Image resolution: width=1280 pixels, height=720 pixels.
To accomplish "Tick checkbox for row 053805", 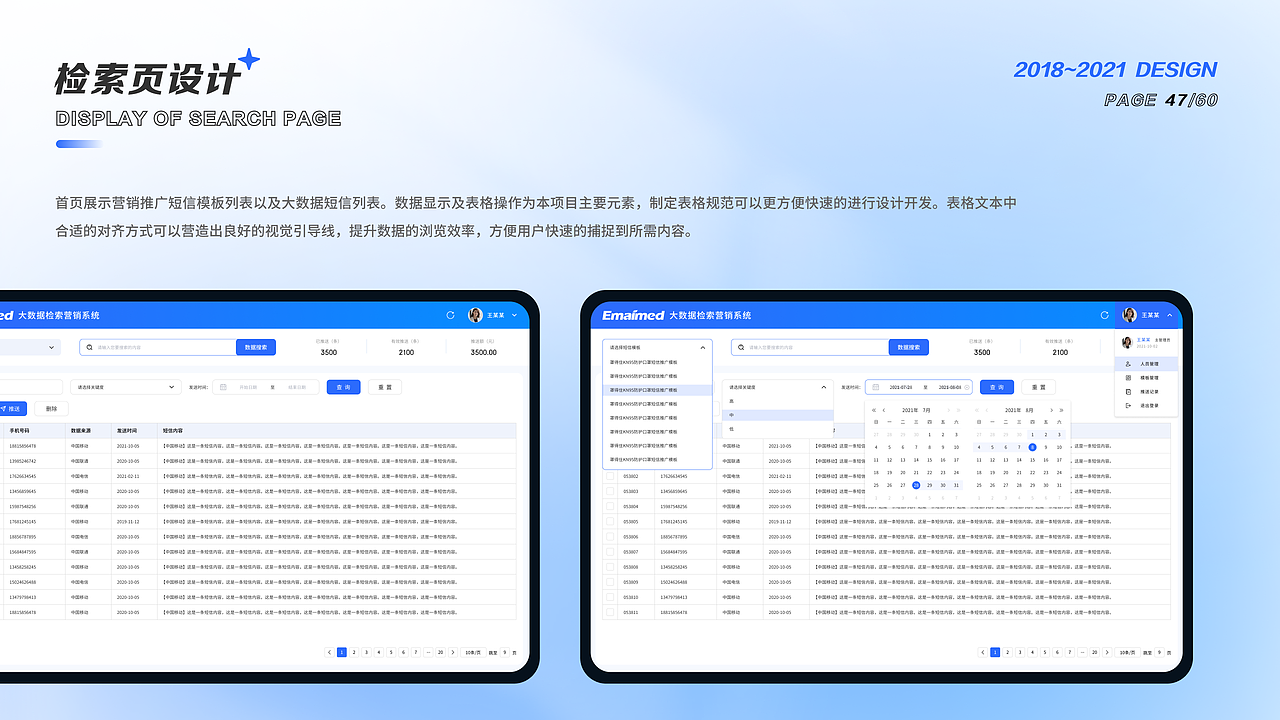I will pos(610,521).
